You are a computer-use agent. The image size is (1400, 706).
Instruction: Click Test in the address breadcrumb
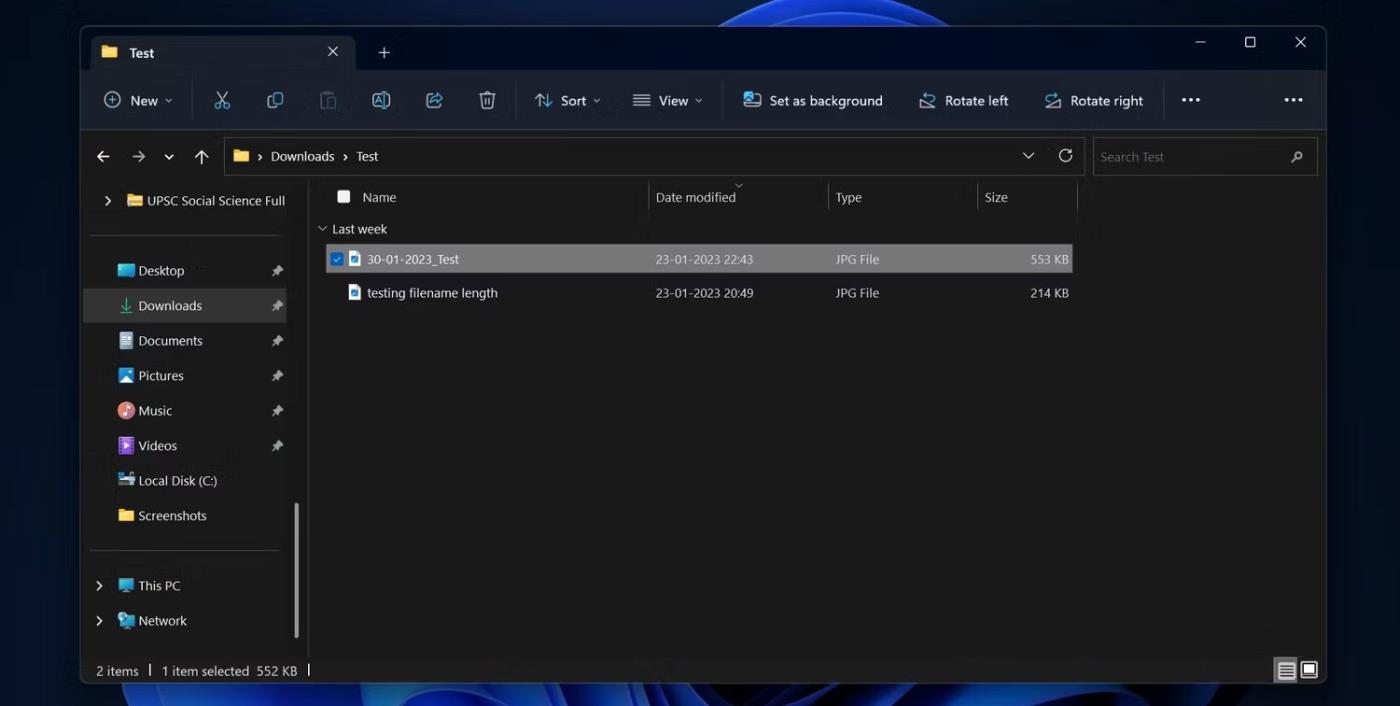367,156
